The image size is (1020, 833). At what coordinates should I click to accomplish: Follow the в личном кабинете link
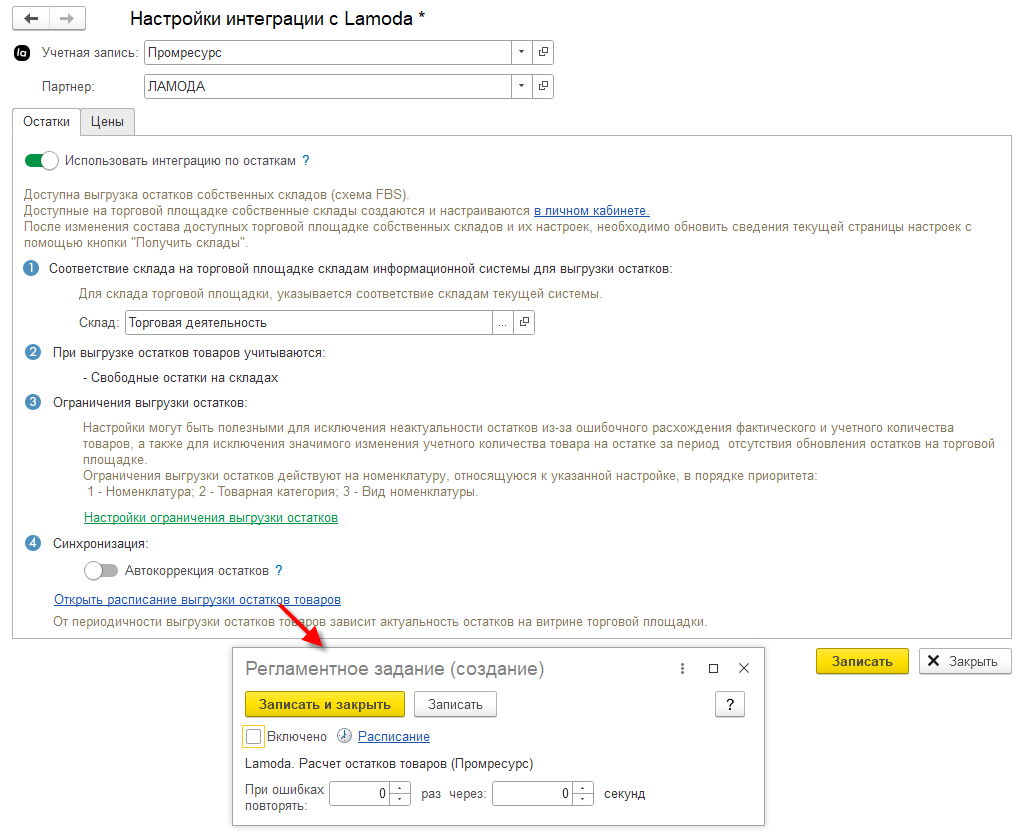tap(591, 211)
